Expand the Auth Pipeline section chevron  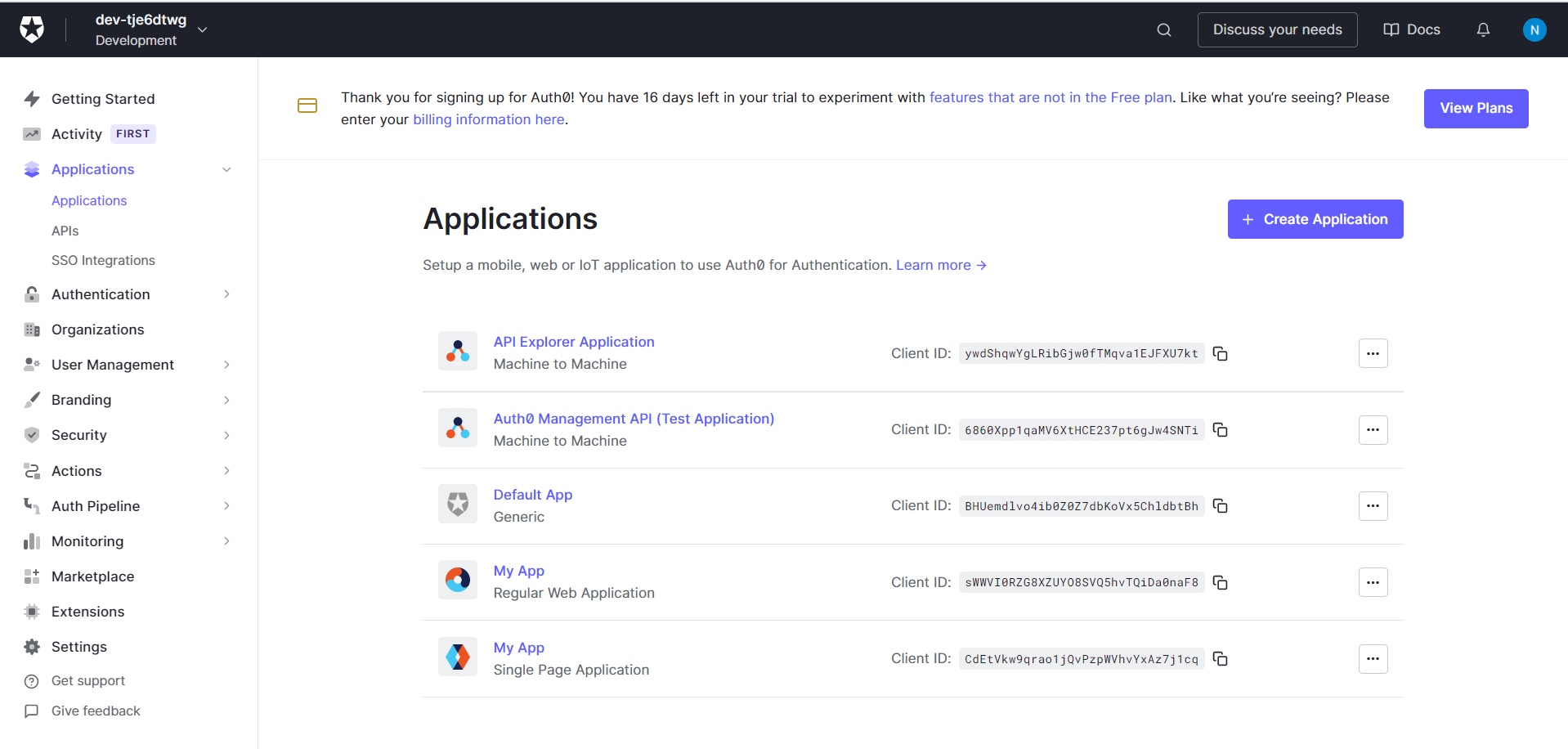click(x=226, y=506)
